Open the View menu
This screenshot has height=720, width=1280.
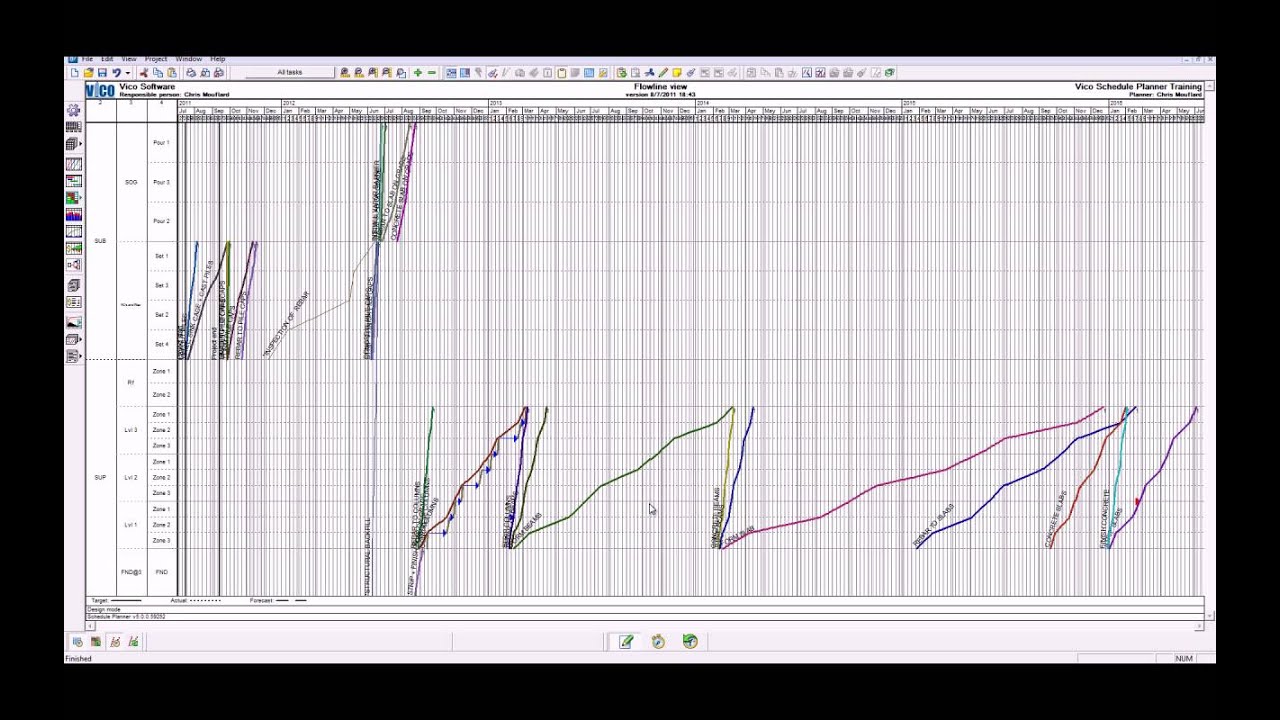click(x=129, y=59)
